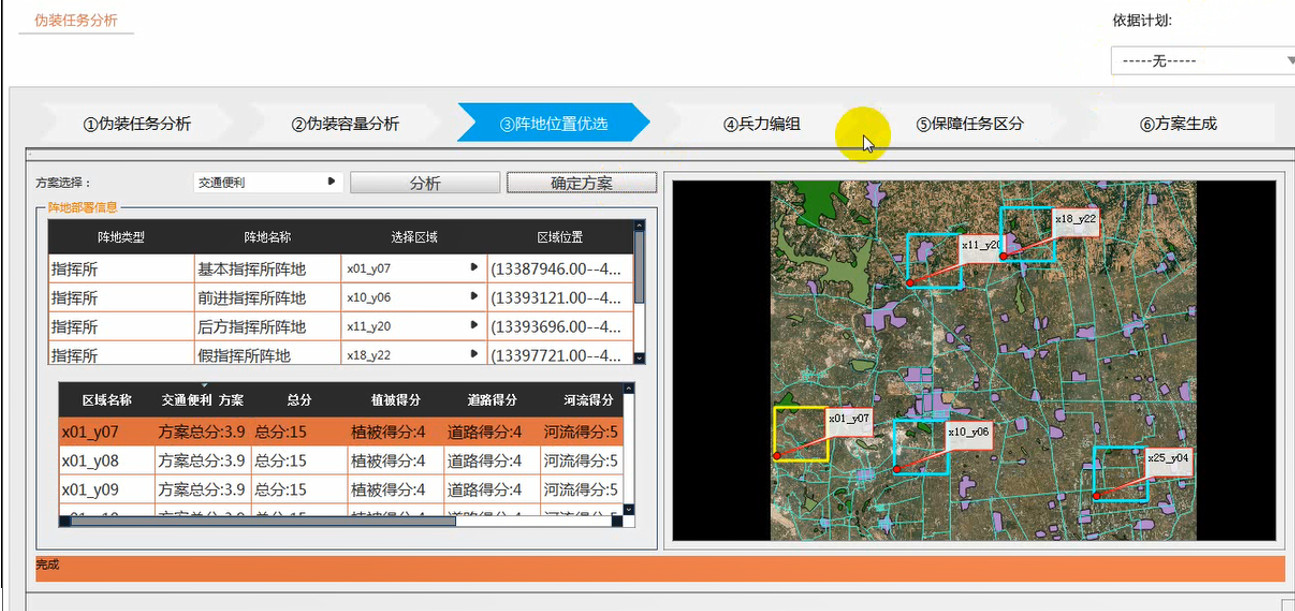The width and height of the screenshot is (1295, 611).
Task: Open region dropdown x01_y07 for 基本指挥所阵地
Action: [414, 269]
